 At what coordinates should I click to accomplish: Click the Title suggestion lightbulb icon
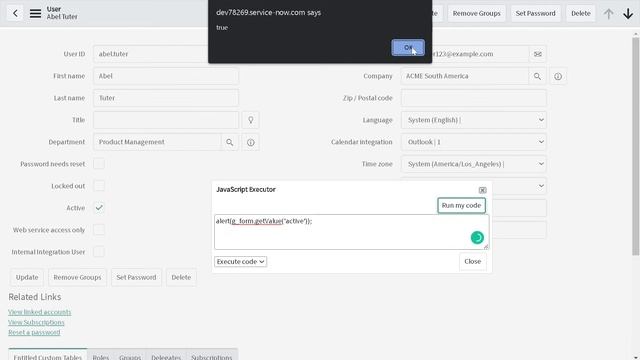251,120
